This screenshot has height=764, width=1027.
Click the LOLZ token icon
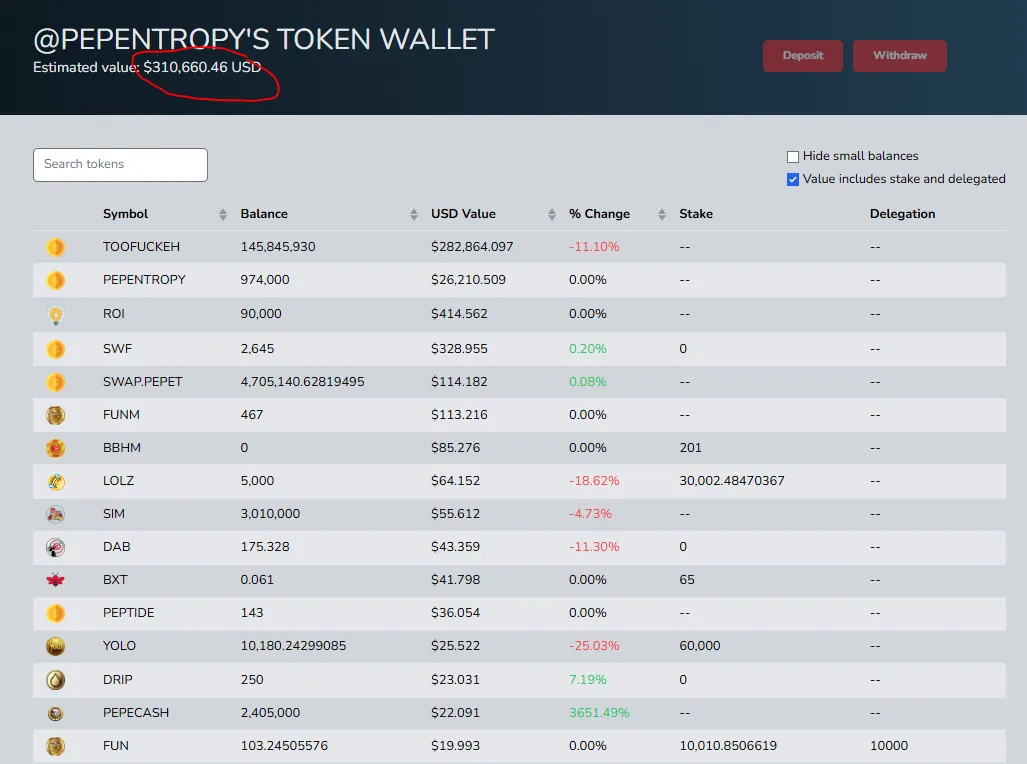[56, 482]
